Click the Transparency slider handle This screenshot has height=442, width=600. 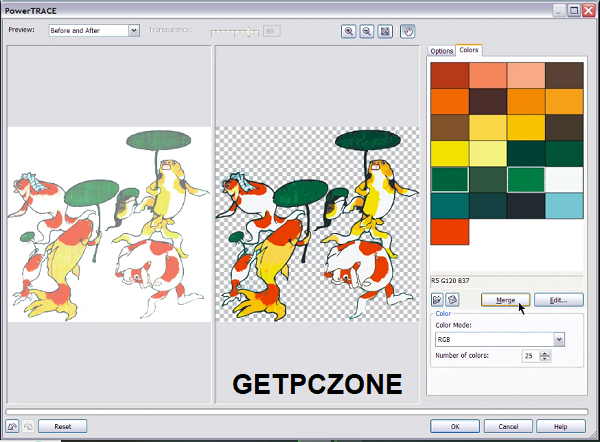249,31
